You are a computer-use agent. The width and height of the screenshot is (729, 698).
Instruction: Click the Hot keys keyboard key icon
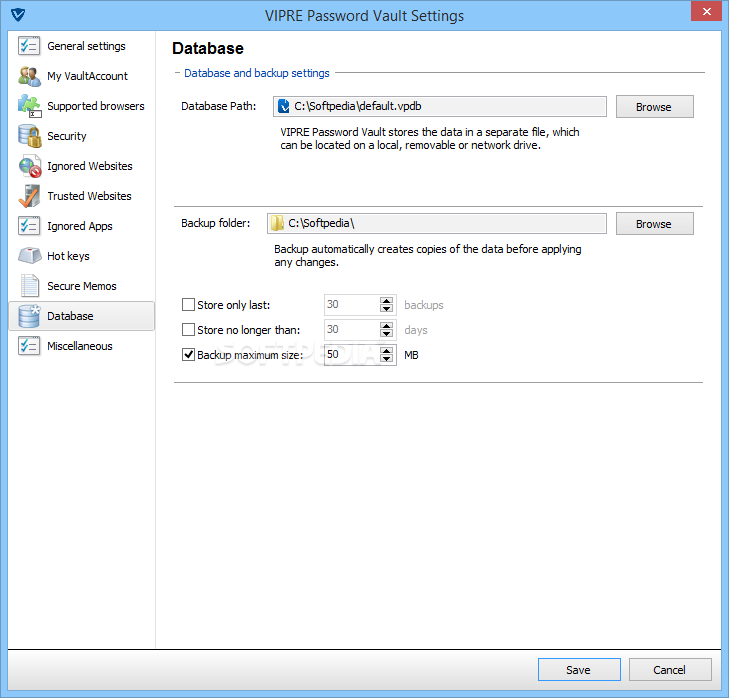pyautogui.click(x=30, y=256)
